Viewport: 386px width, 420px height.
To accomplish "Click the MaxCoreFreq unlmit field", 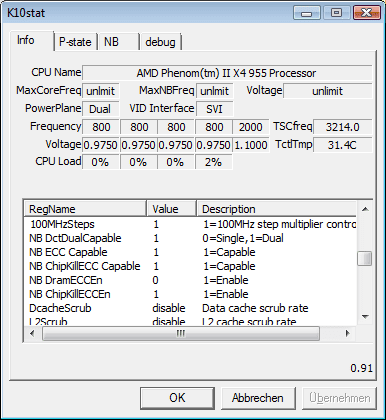I will tap(101, 91).
